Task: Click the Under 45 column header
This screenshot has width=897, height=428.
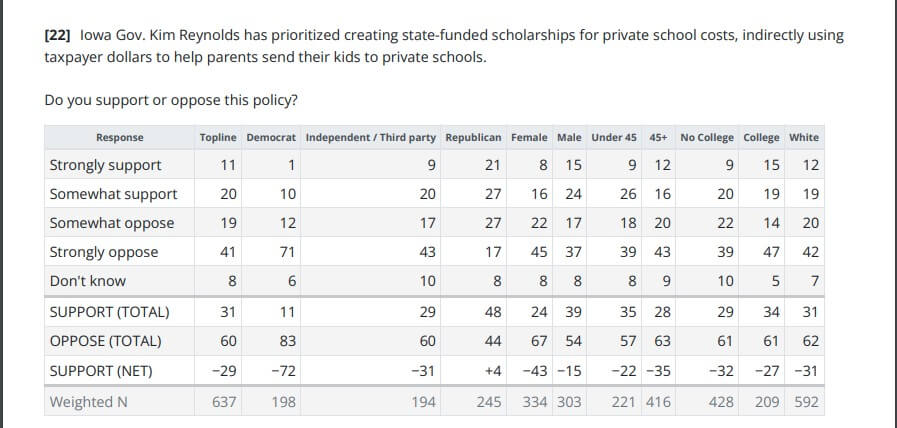Action: point(613,137)
